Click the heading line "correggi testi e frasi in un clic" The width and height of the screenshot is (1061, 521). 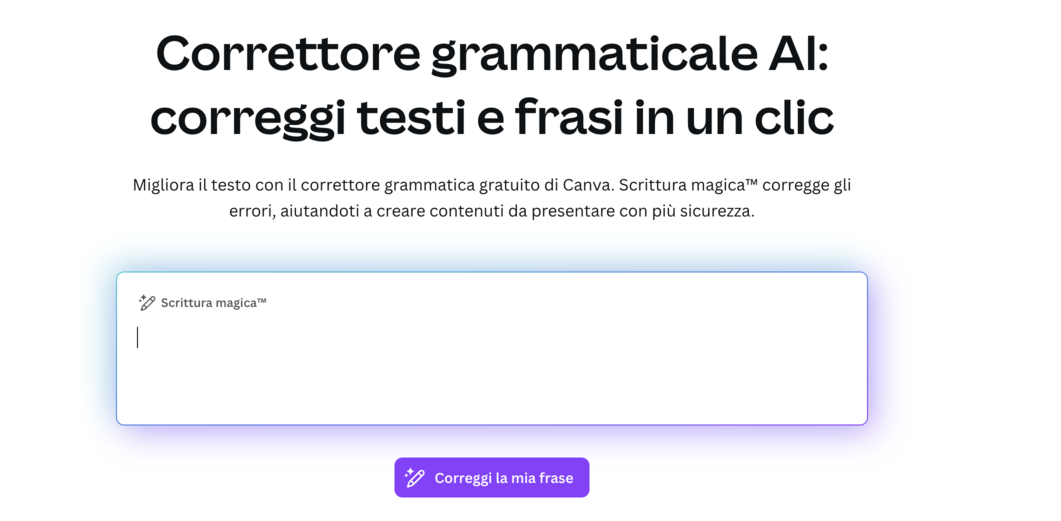click(492, 118)
